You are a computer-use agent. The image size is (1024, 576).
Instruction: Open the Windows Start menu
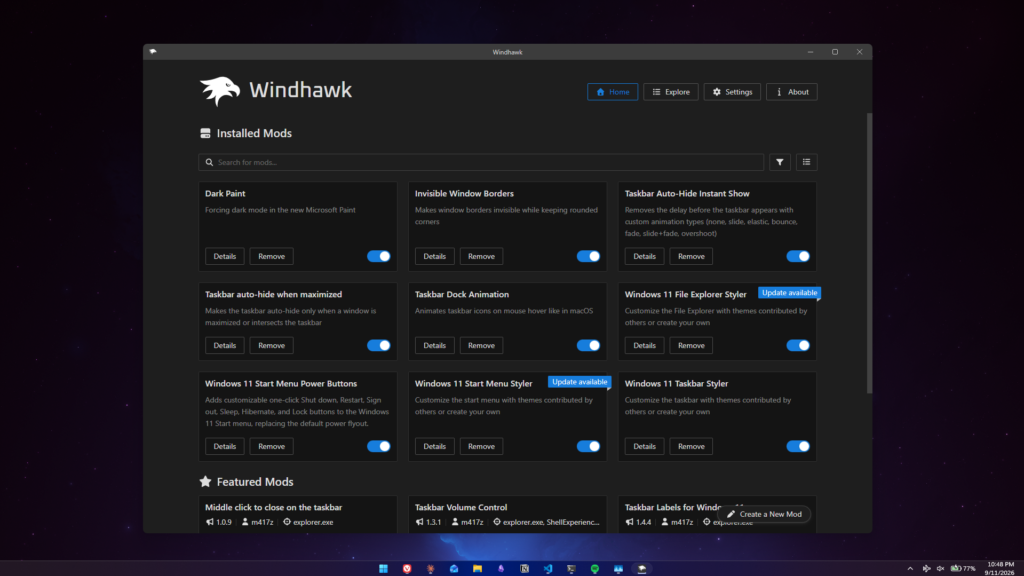coord(383,569)
